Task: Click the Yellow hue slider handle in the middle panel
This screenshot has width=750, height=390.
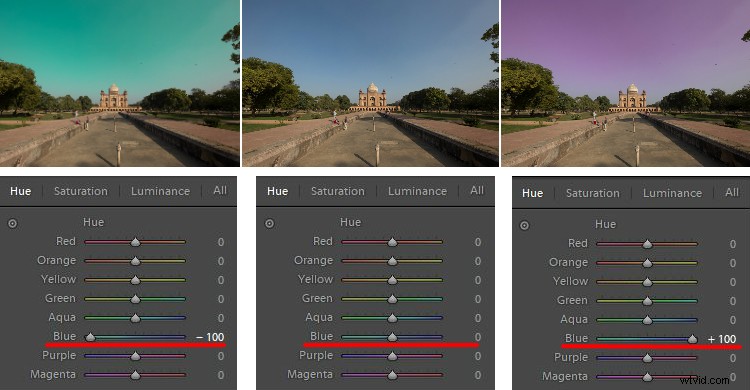Action: (x=392, y=280)
